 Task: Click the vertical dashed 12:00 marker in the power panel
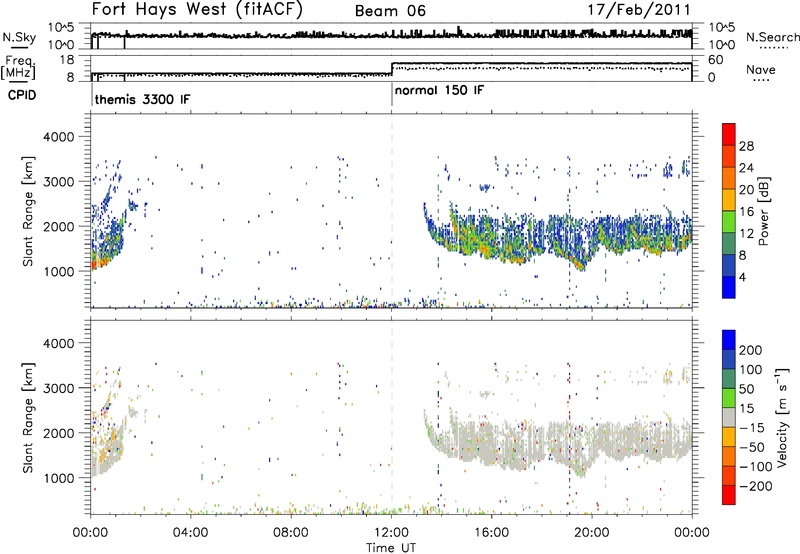[392, 211]
